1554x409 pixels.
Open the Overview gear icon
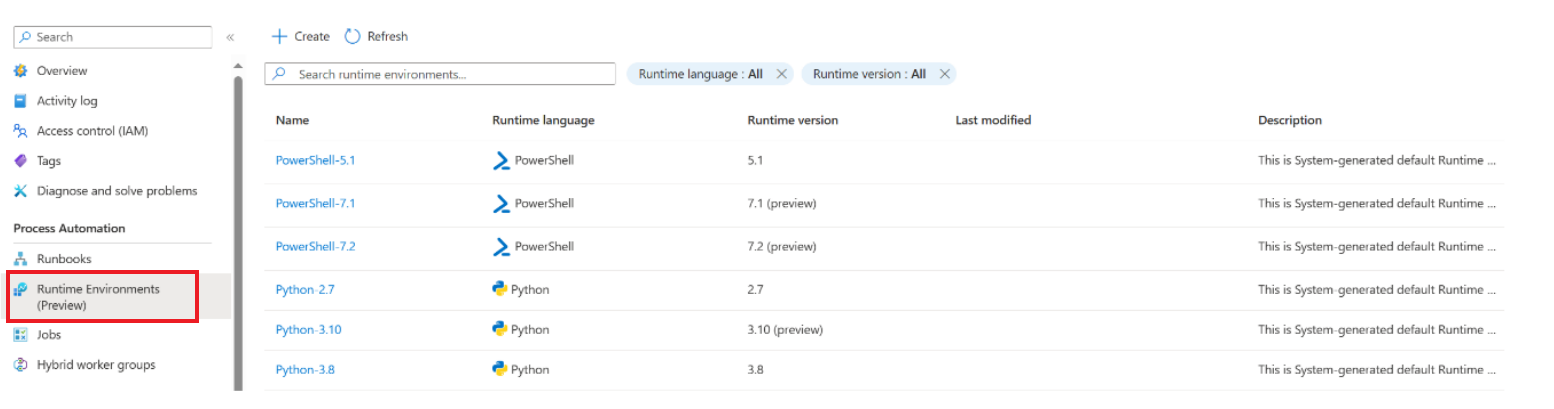click(20, 71)
